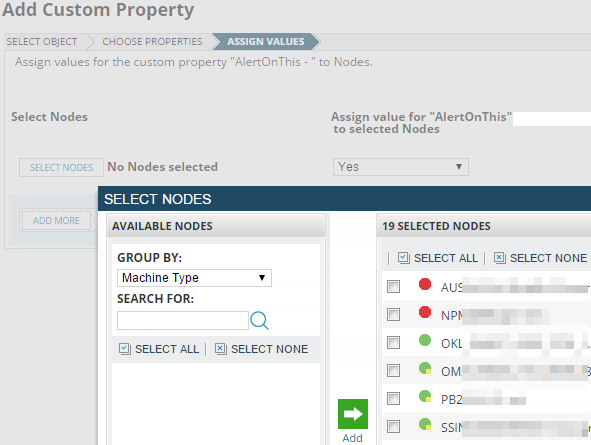Go to the Choose Properties step
The height and width of the screenshot is (445, 591).
(x=152, y=41)
